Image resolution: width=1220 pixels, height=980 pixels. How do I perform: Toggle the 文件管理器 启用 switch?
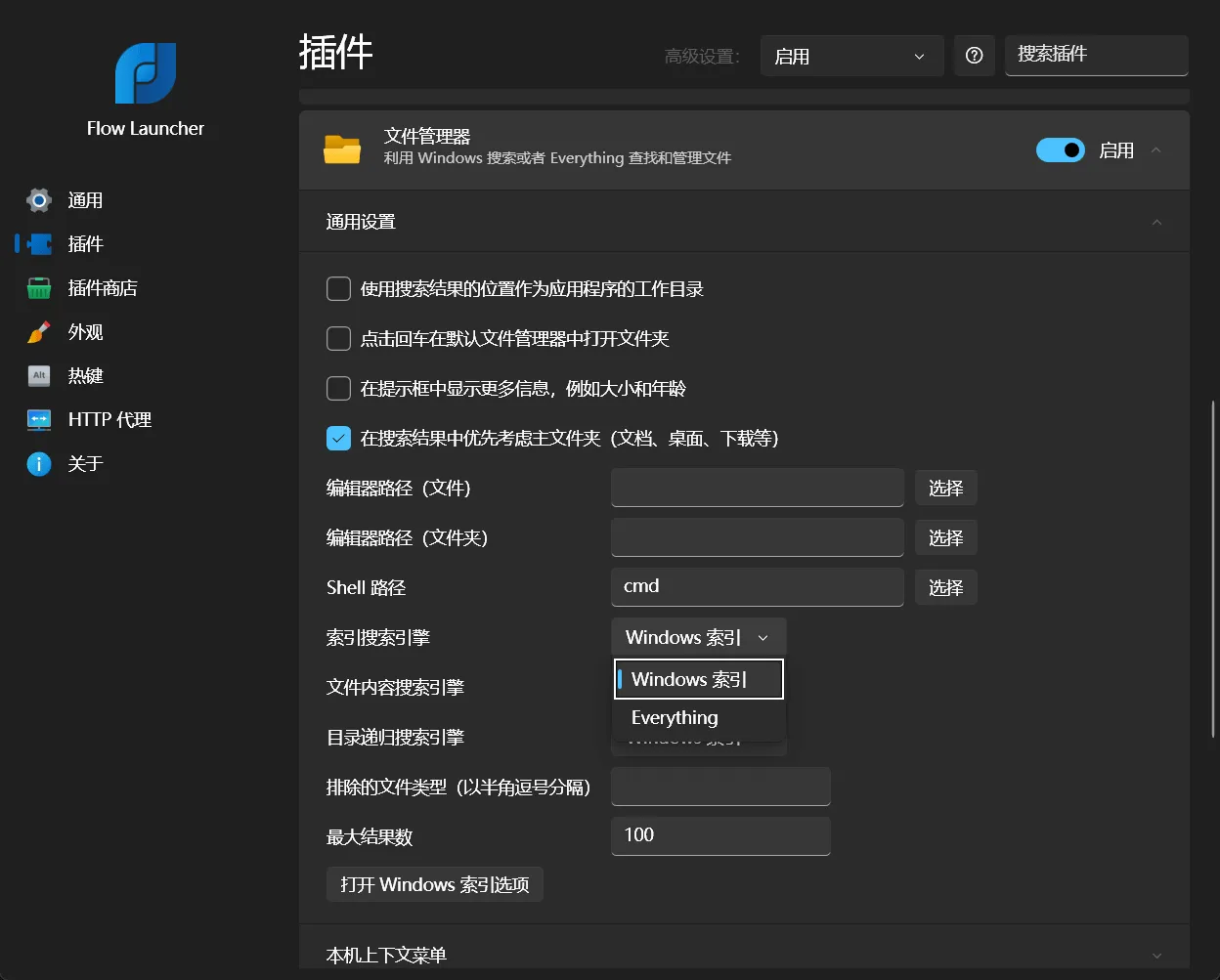click(1061, 149)
